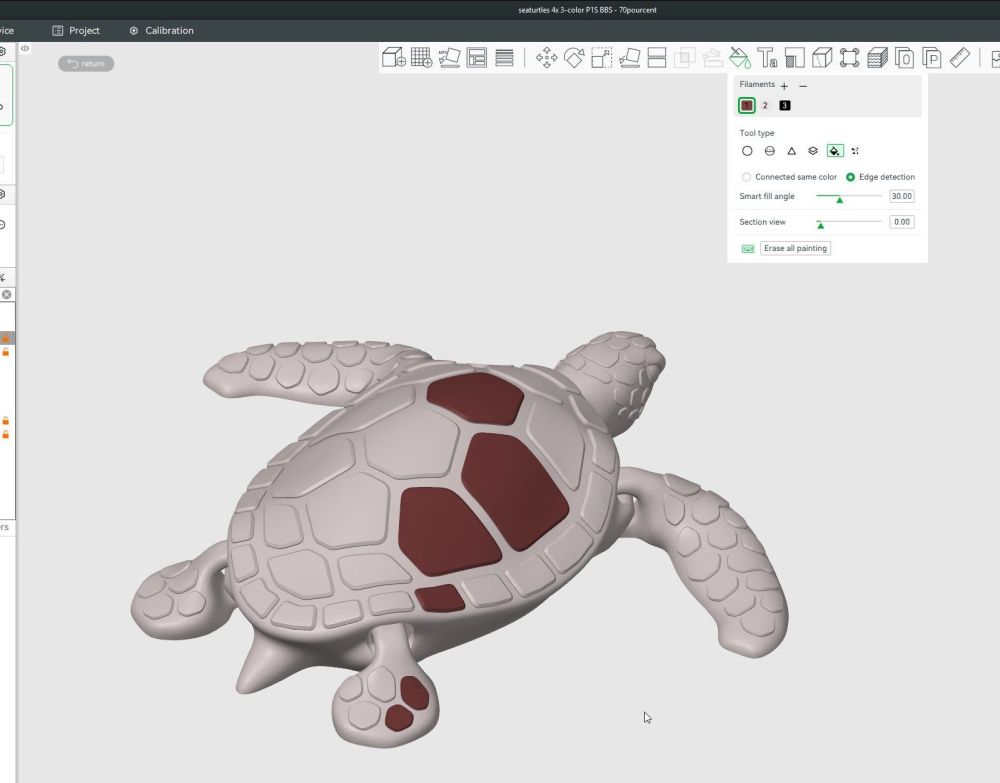The image size is (1000, 783).
Task: Select the Edge detection radio button
Action: coord(851,177)
